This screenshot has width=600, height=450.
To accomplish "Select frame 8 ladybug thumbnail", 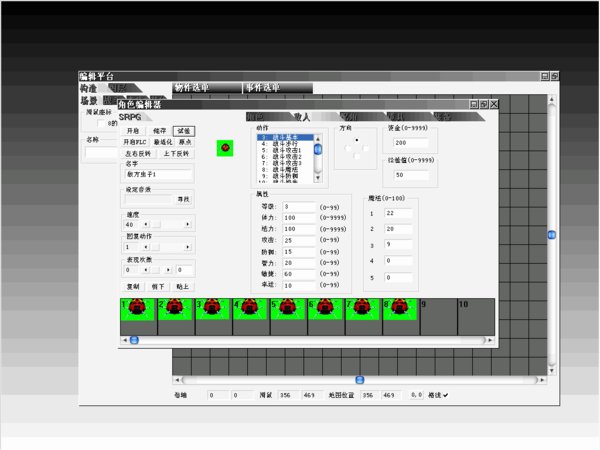I will pos(400,315).
